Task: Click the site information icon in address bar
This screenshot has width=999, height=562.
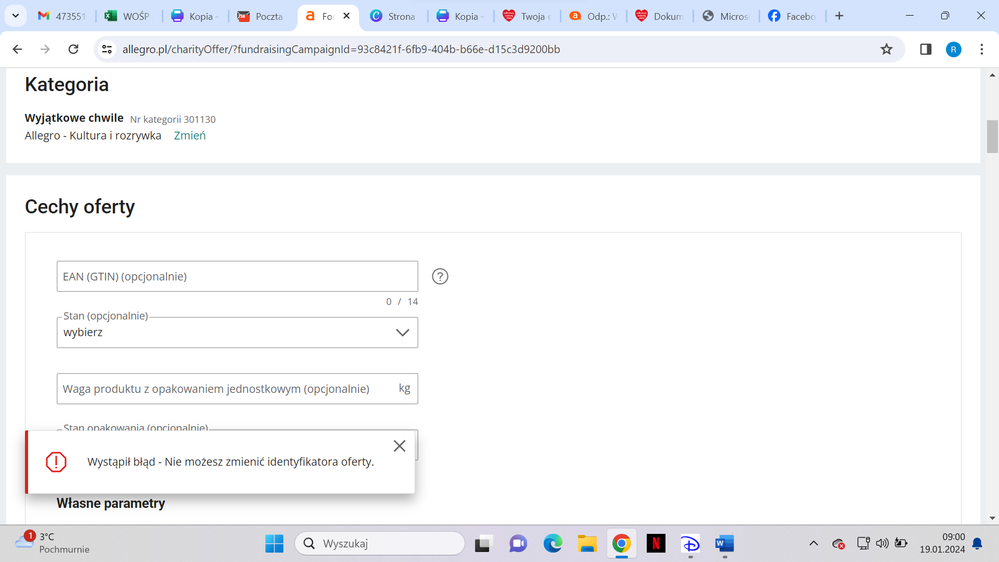Action: click(107, 49)
